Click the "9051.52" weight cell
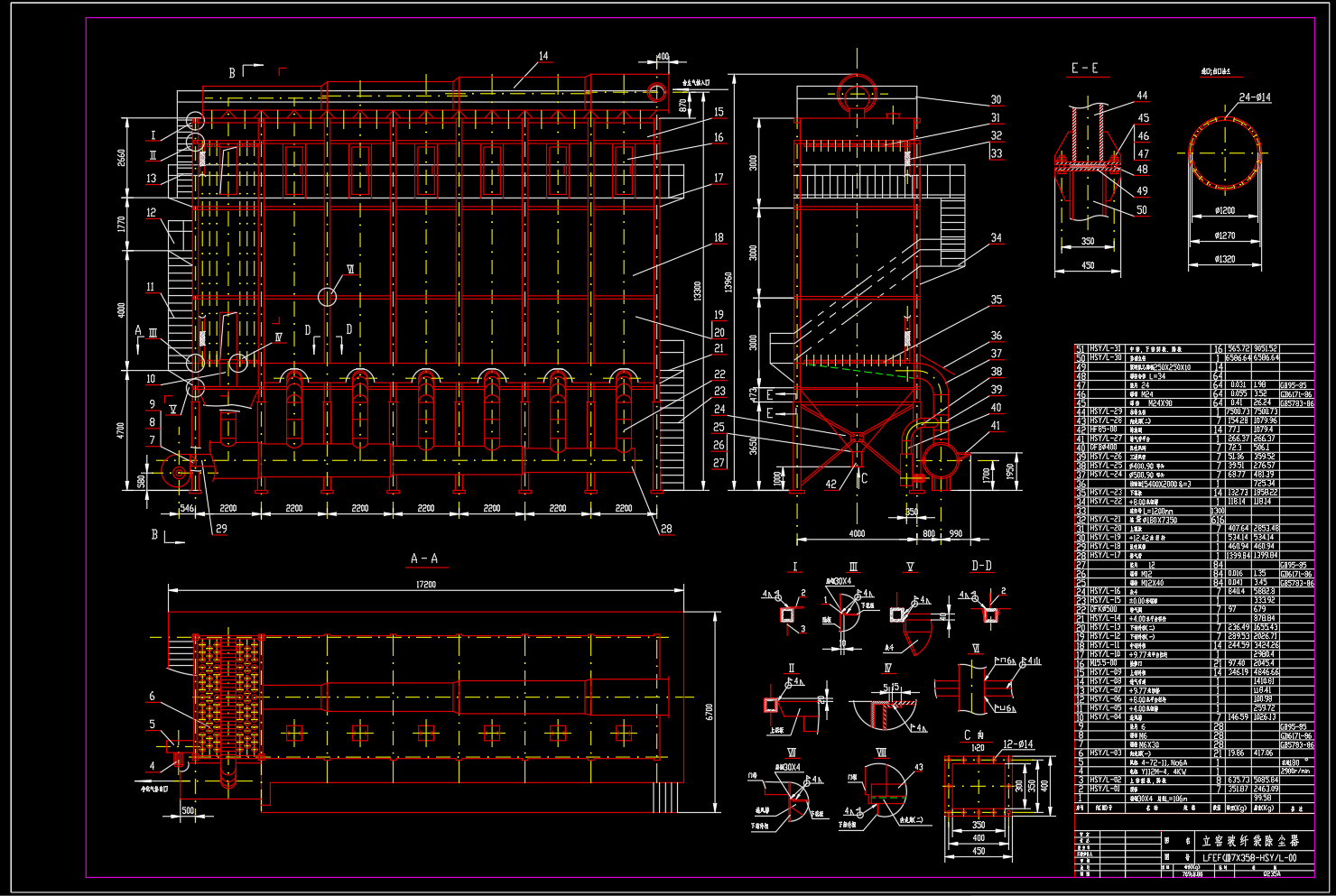The height and width of the screenshot is (896, 1336). pyautogui.click(x=1266, y=348)
